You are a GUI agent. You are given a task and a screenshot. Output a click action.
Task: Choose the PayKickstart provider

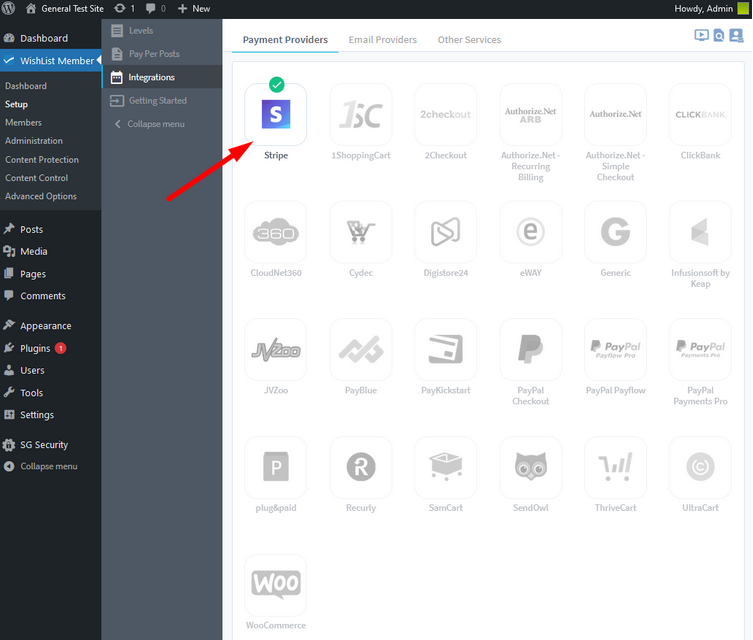pyautogui.click(x=446, y=350)
